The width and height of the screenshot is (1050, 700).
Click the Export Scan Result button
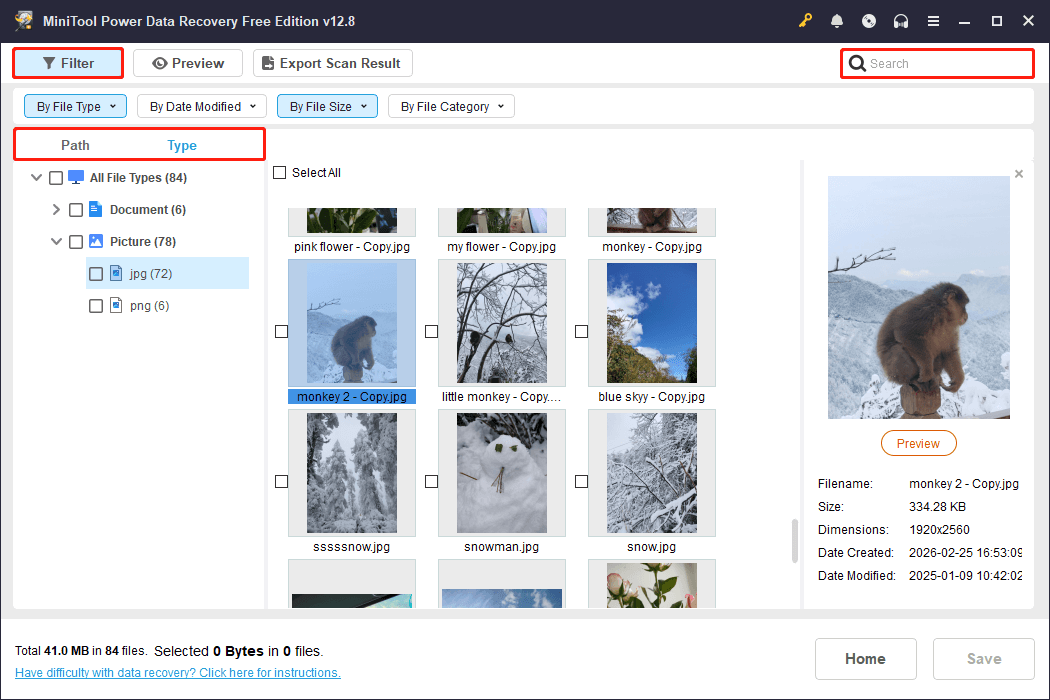click(332, 63)
